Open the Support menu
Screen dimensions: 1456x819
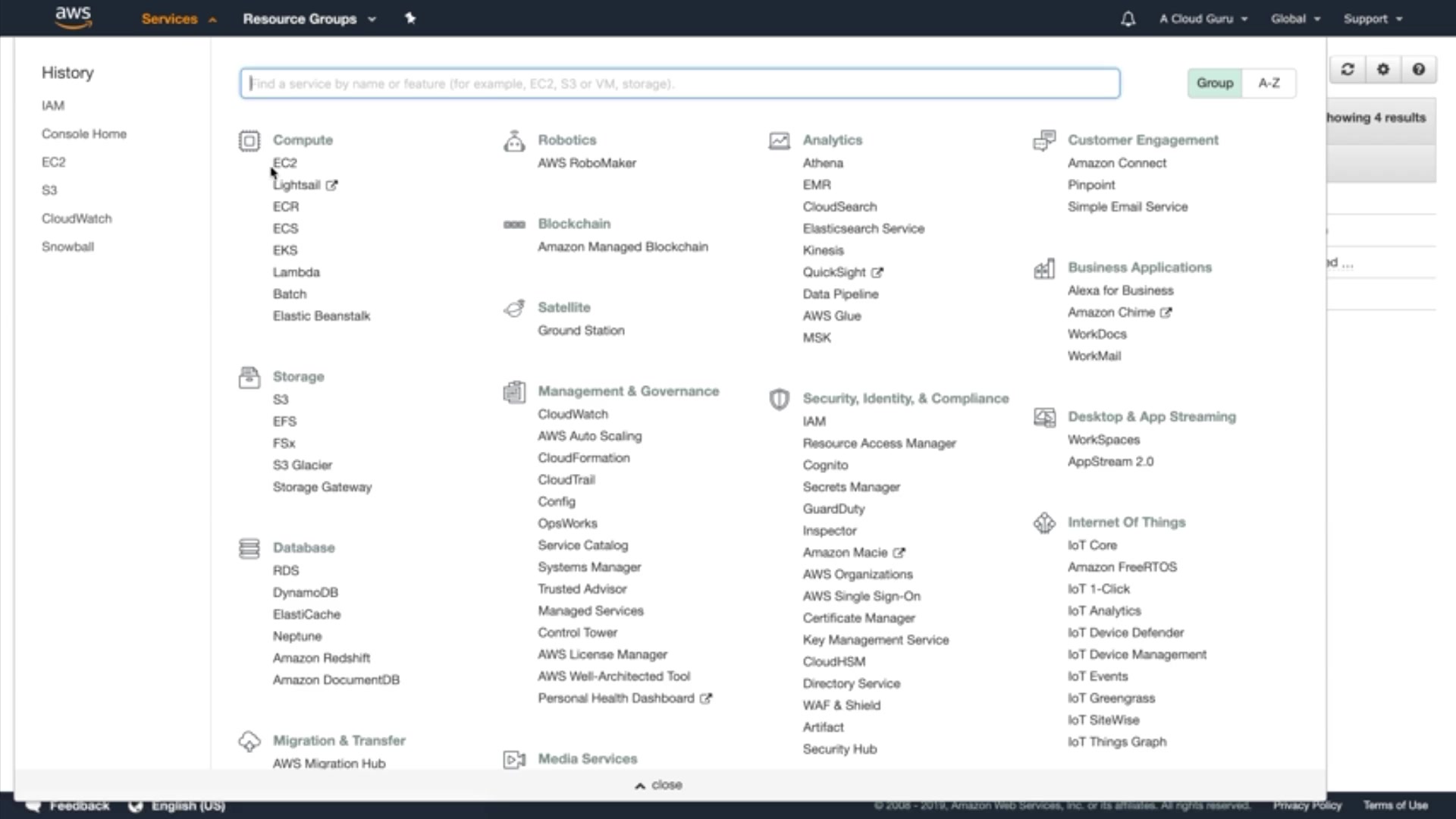tap(1373, 19)
